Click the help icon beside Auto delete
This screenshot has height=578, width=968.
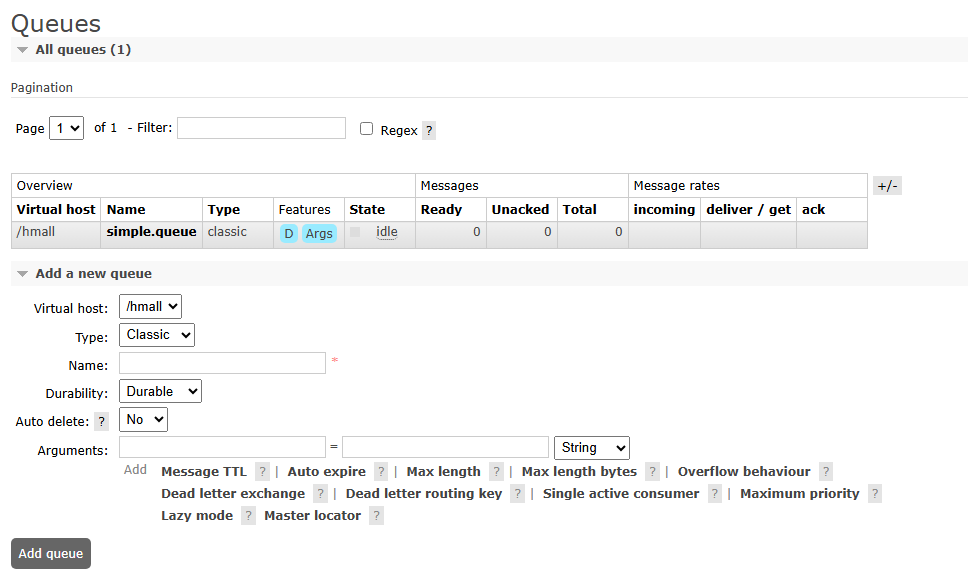pyautogui.click(x=101, y=422)
